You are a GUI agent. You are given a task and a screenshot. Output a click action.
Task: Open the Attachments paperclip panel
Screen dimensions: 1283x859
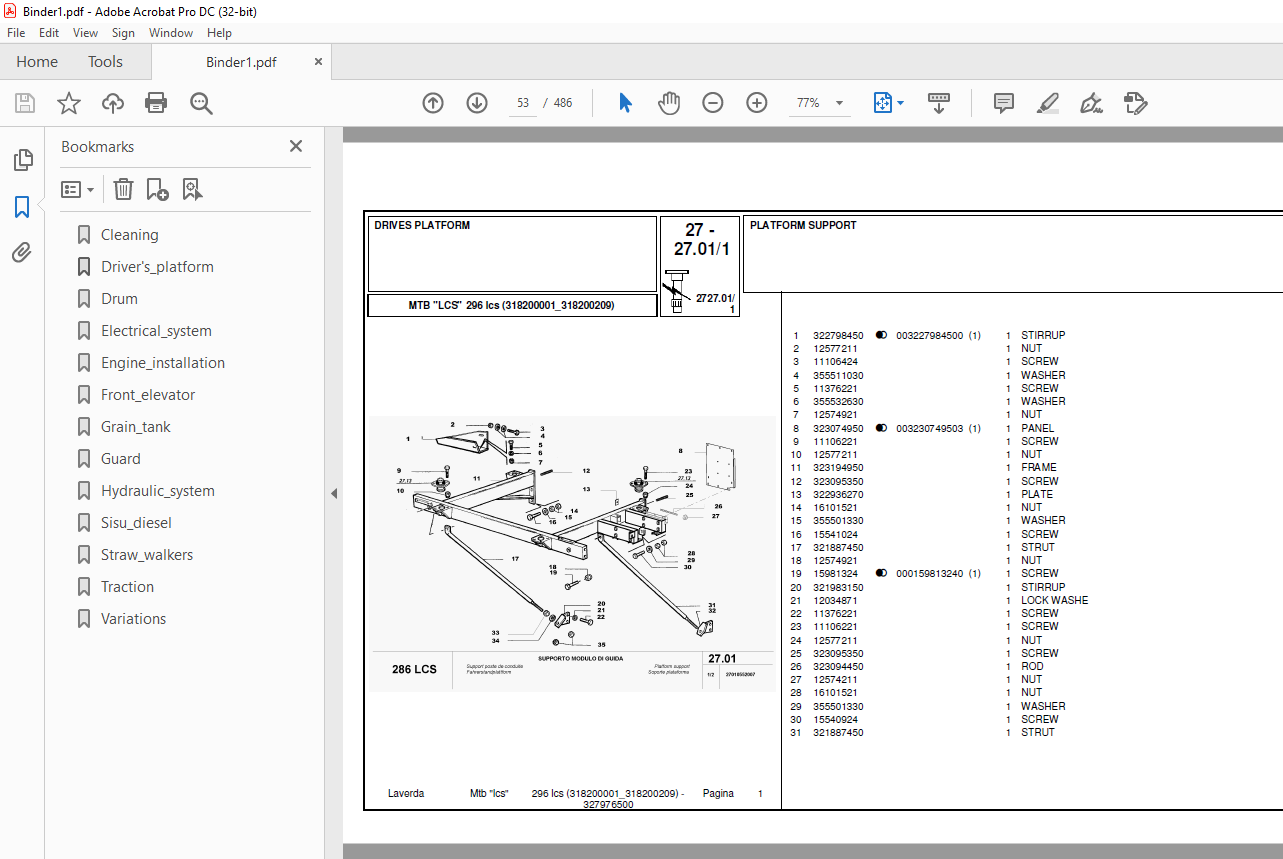click(x=22, y=253)
